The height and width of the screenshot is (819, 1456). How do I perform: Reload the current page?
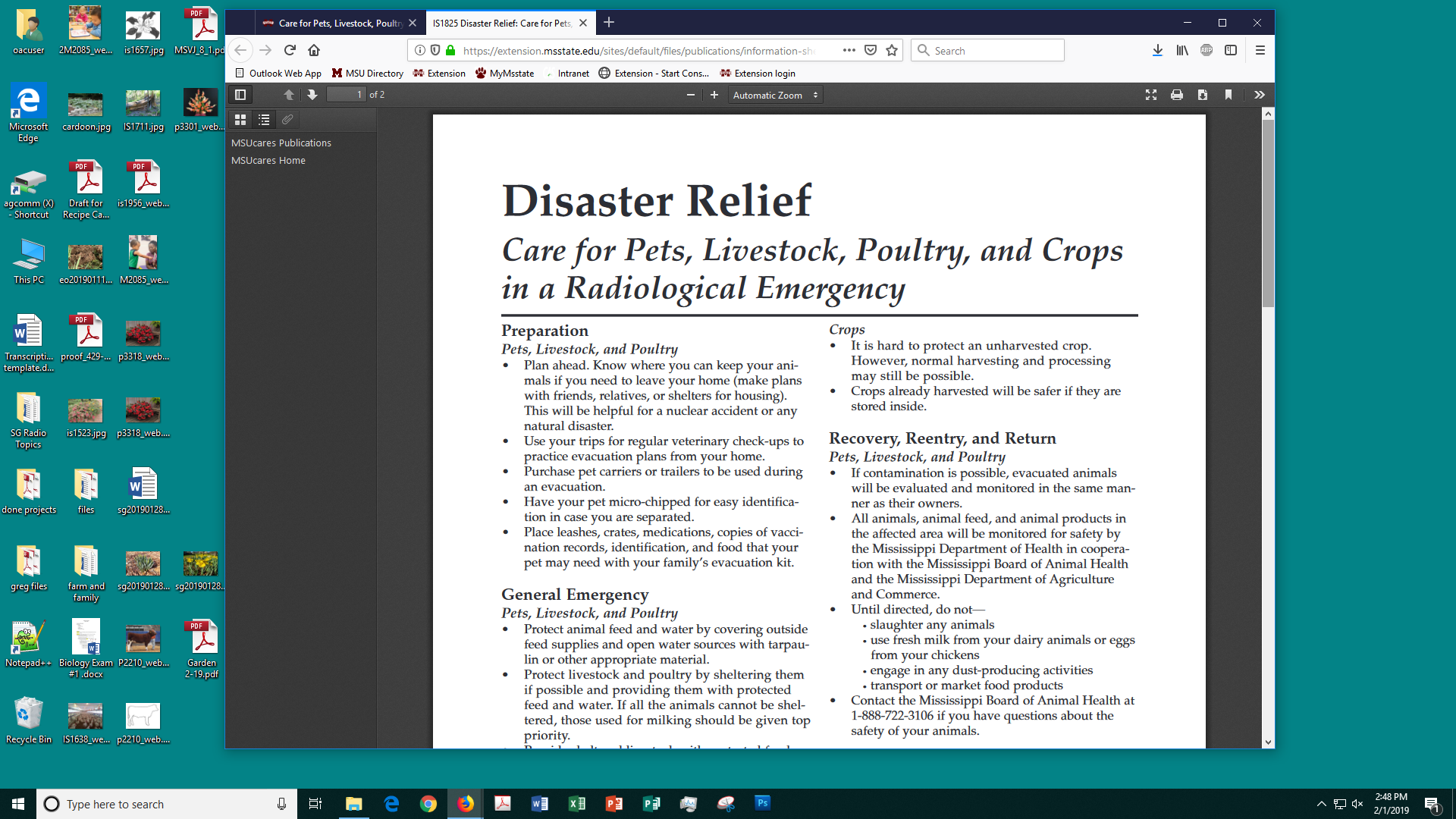click(x=290, y=50)
